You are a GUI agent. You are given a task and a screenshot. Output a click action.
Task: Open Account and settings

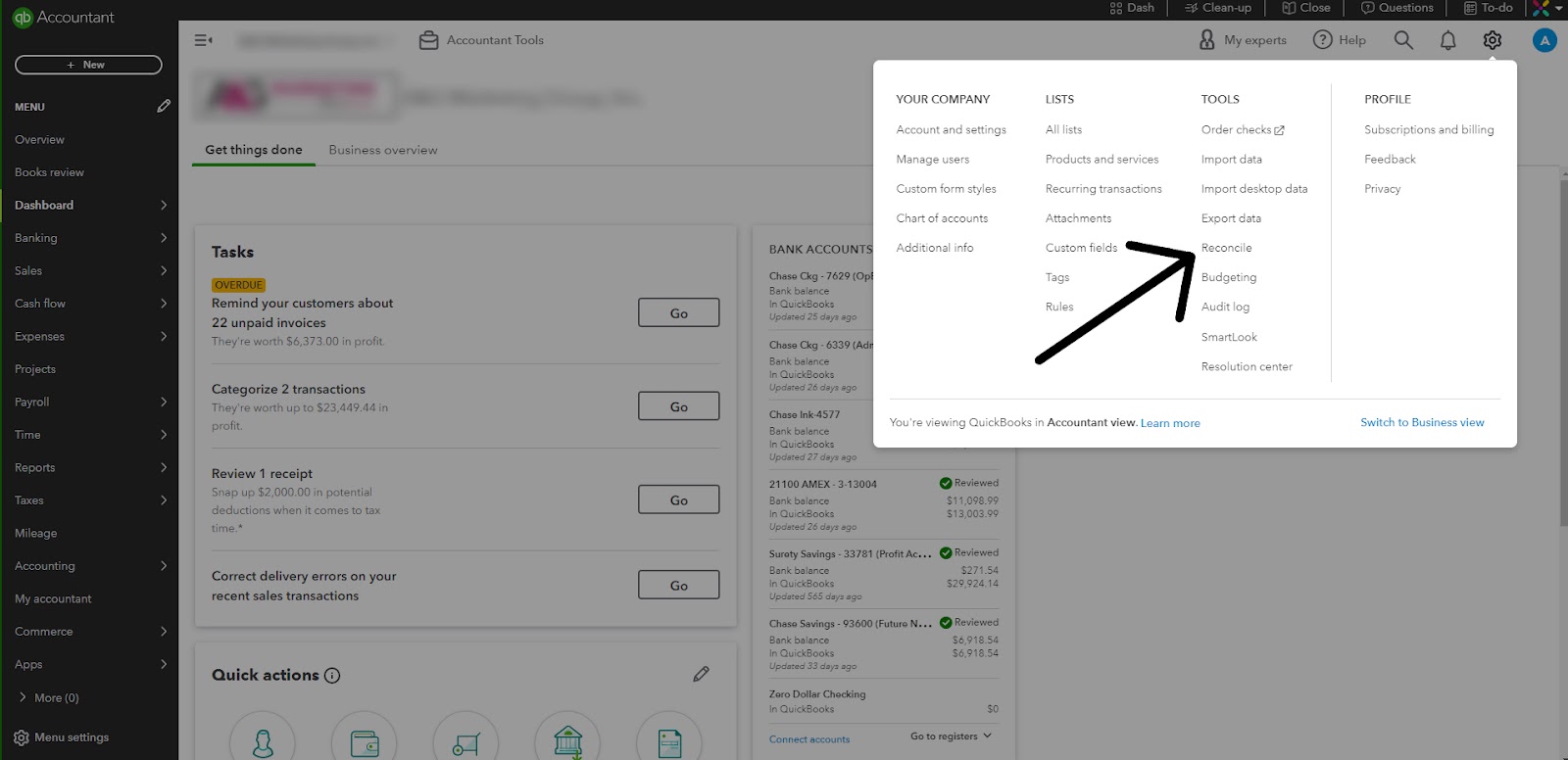[x=951, y=129]
